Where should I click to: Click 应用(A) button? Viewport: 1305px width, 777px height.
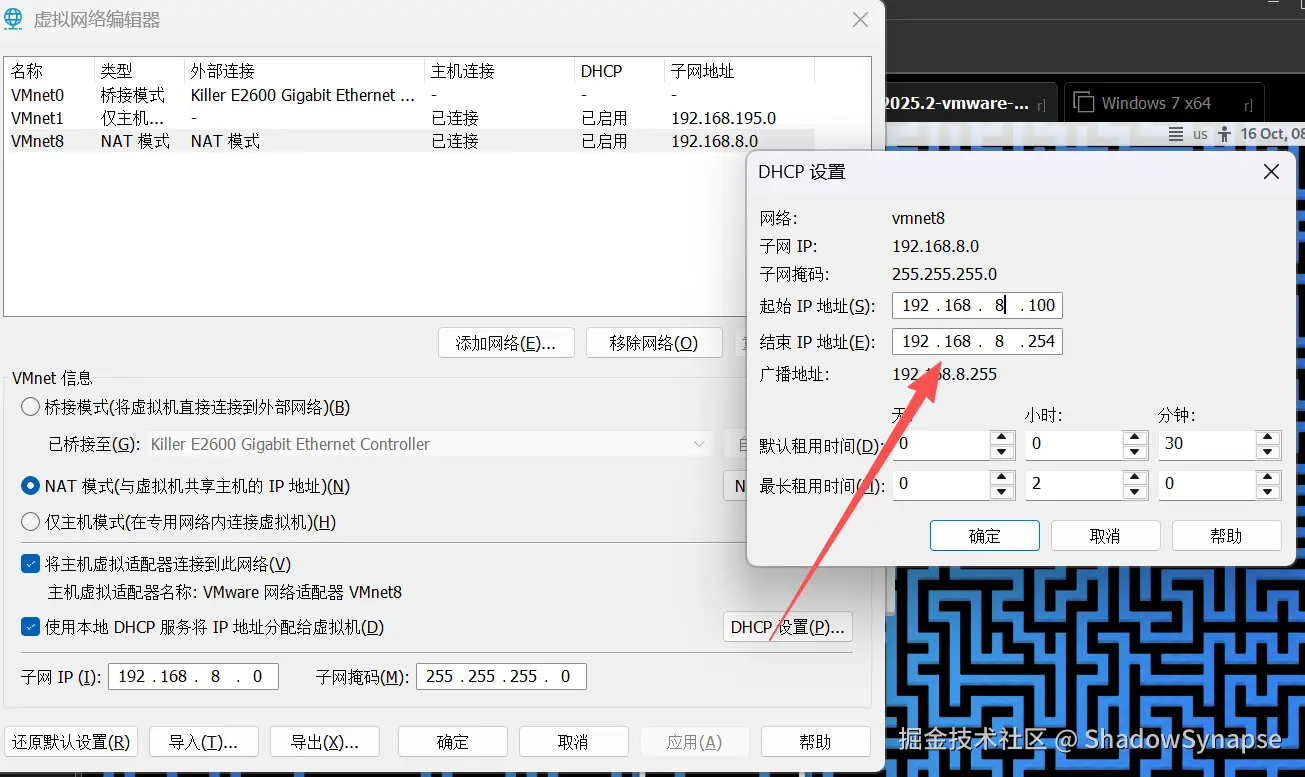[x=694, y=742]
